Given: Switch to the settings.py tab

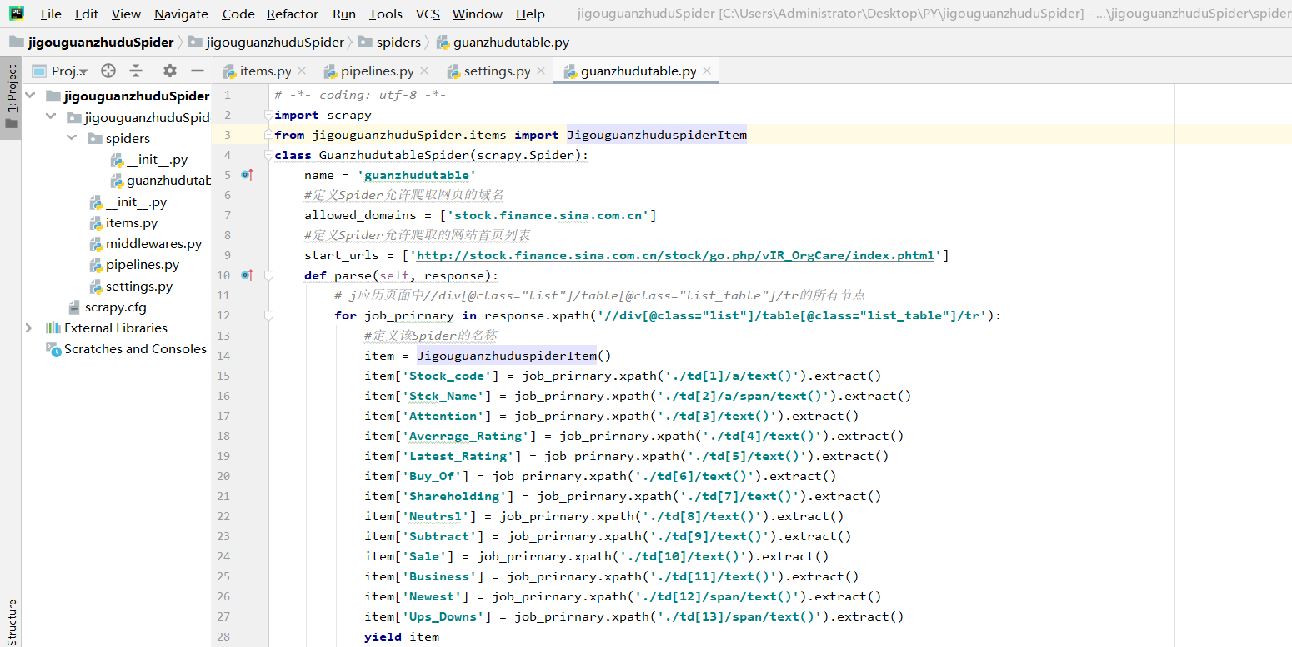Looking at the screenshot, I should click(x=496, y=71).
